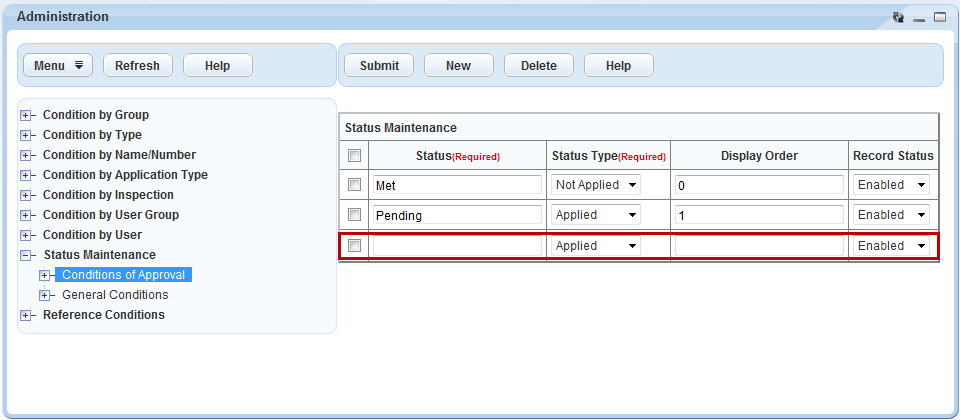The height and width of the screenshot is (420, 960).
Task: Toggle the select-all header checkbox
Action: (x=354, y=156)
